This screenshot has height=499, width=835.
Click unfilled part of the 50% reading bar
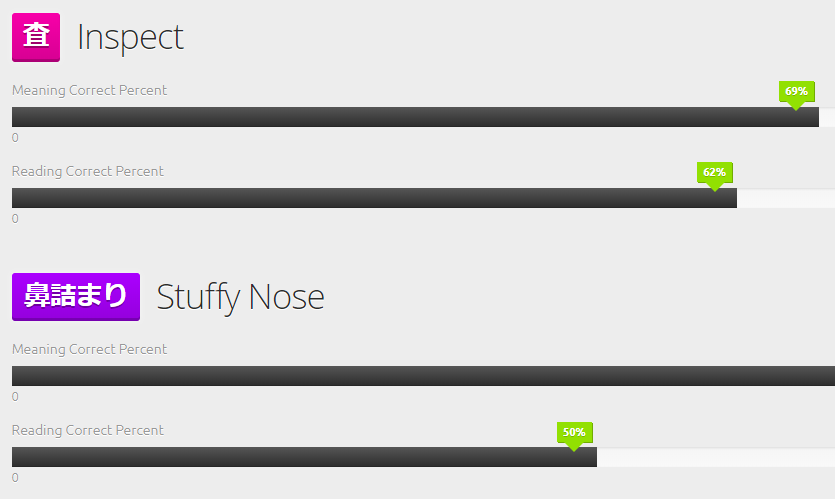click(x=716, y=457)
